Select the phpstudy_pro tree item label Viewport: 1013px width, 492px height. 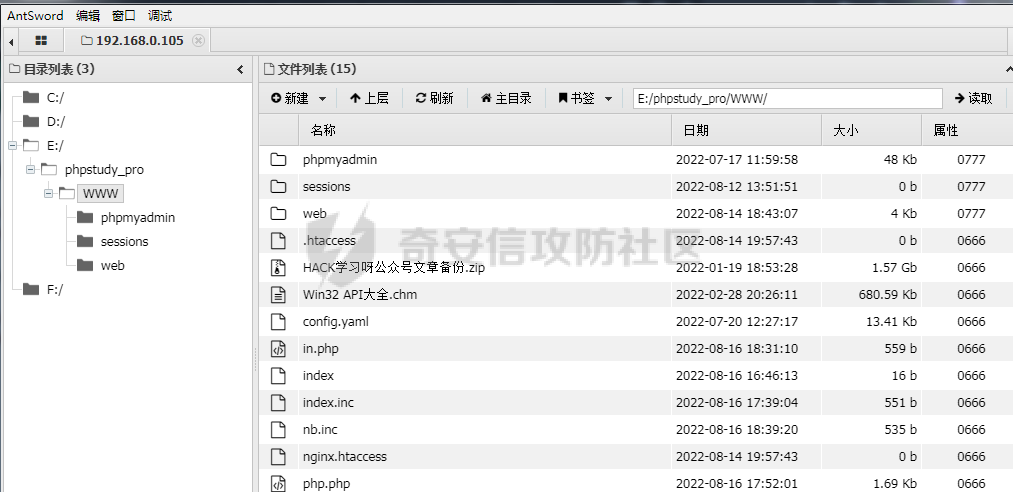coord(104,169)
